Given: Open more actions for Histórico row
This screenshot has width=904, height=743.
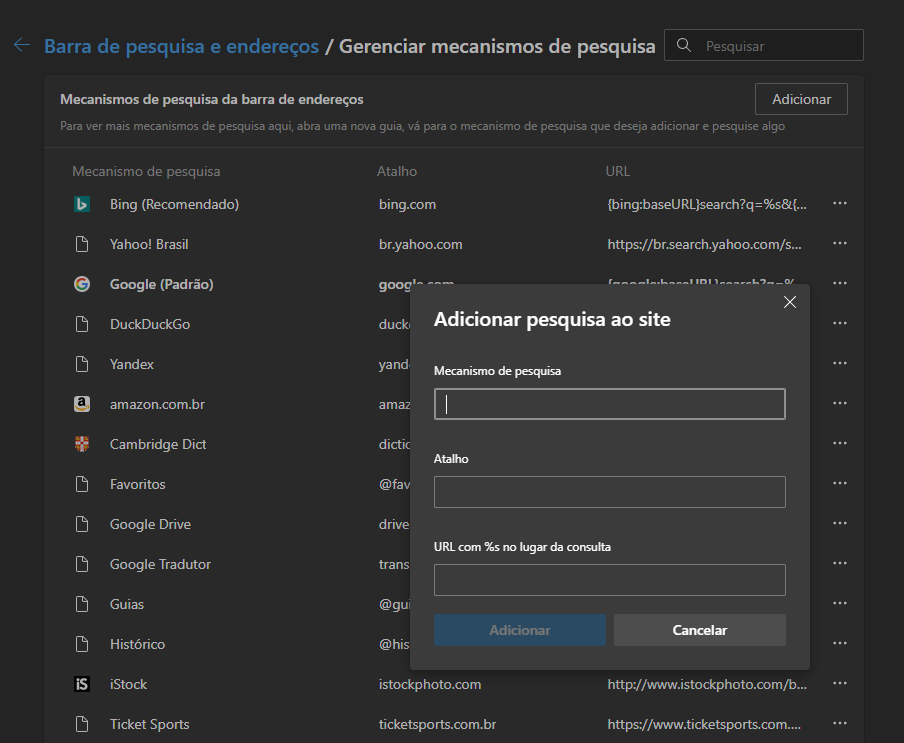Looking at the screenshot, I should coord(840,643).
